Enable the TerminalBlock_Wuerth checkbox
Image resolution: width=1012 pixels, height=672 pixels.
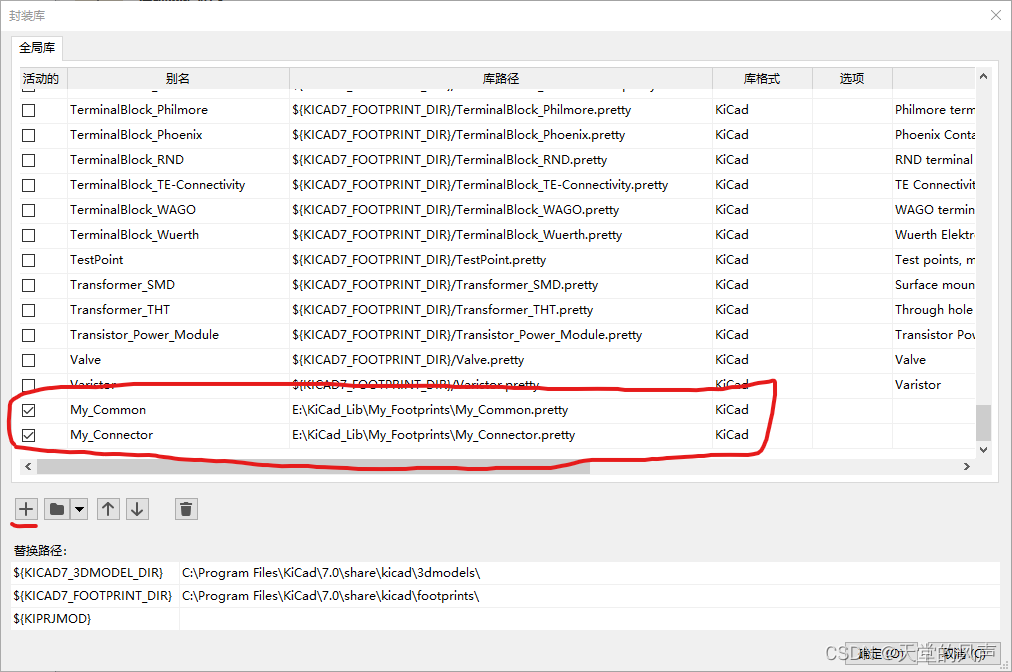[x=28, y=236]
